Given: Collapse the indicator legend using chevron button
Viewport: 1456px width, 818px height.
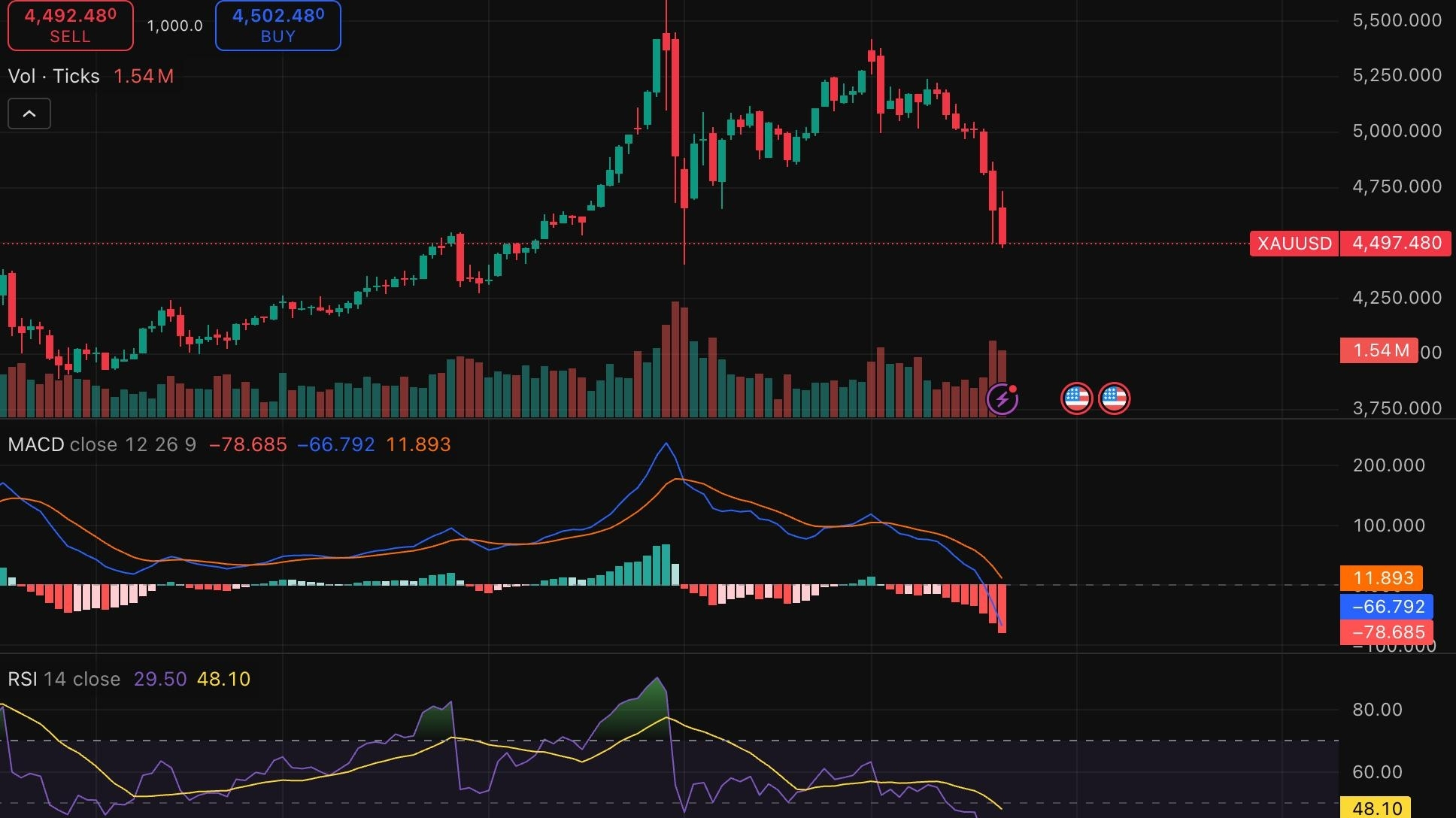Looking at the screenshot, I should point(29,114).
